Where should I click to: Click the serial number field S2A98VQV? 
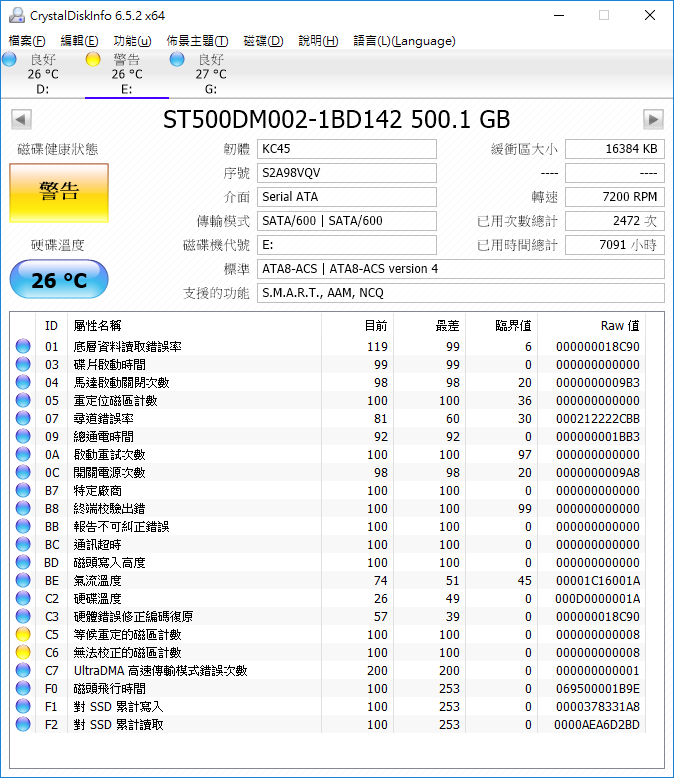(347, 173)
